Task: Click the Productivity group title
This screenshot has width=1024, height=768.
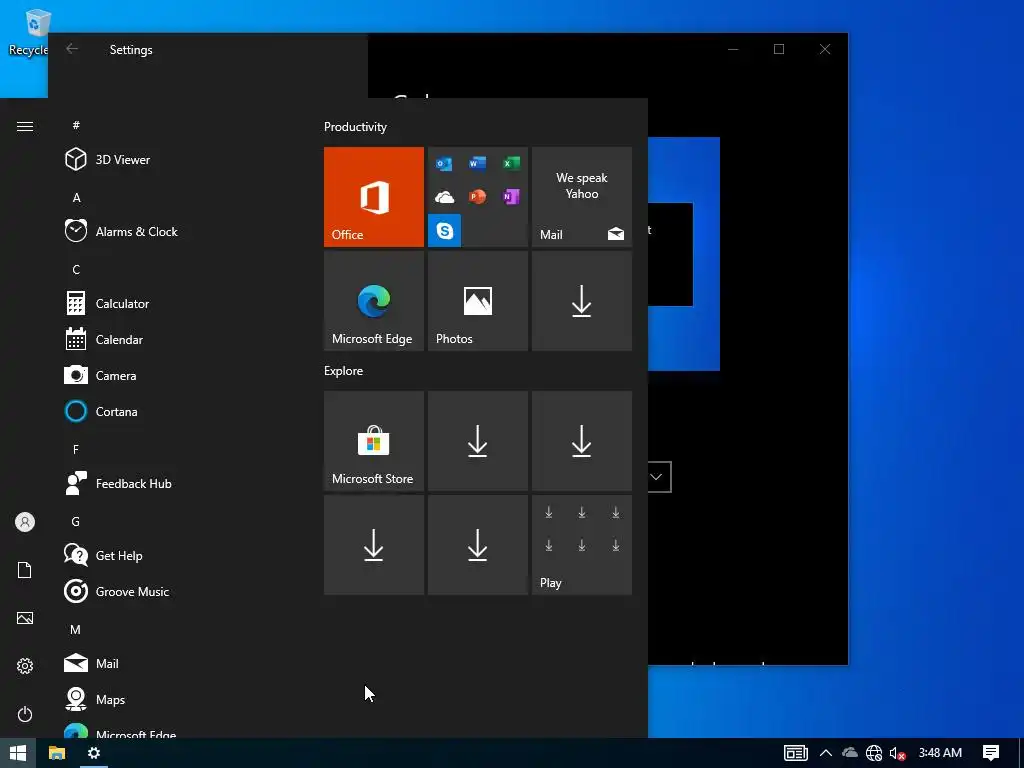Action: (x=355, y=127)
